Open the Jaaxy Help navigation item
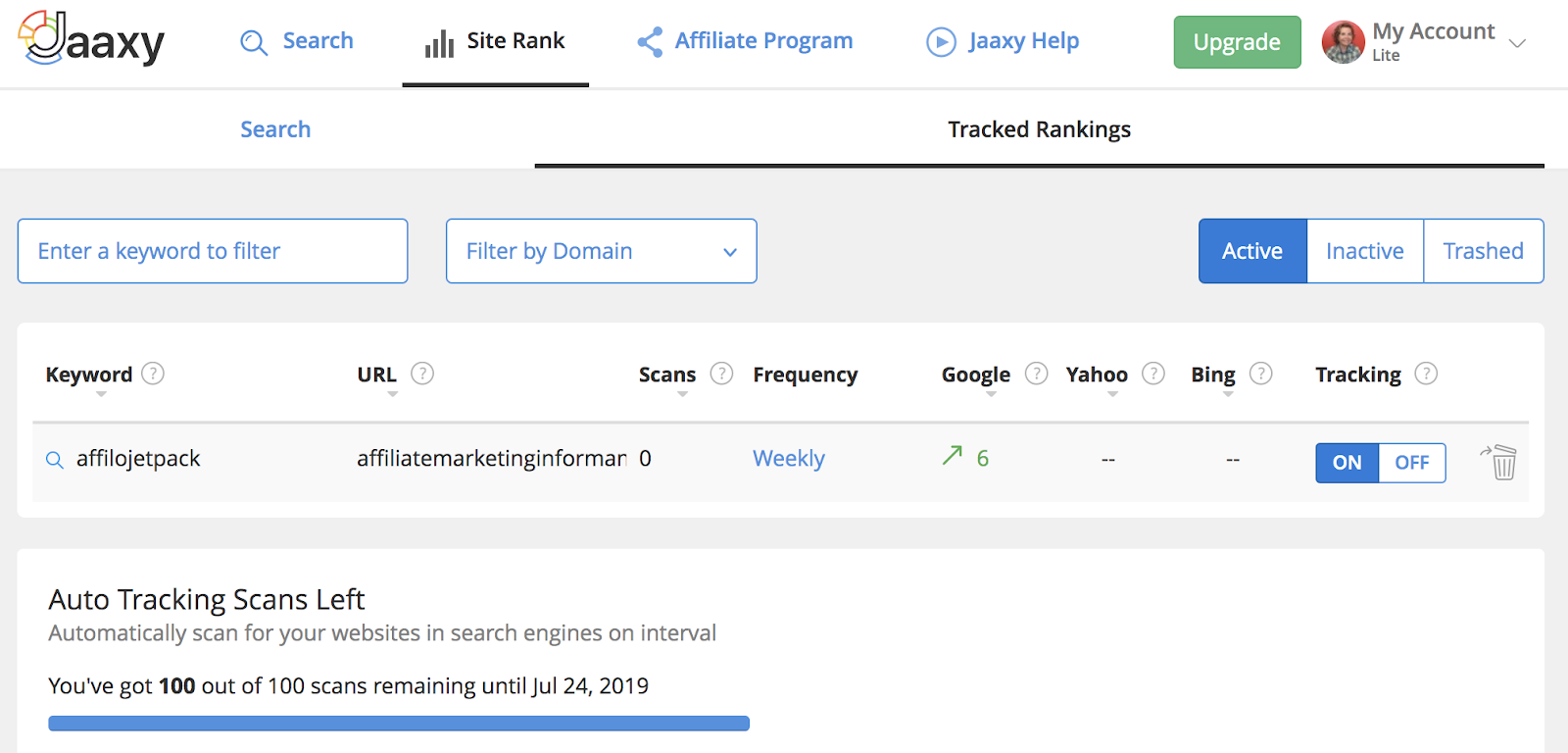Viewport: 1568px width, 753px height. (x=1003, y=41)
